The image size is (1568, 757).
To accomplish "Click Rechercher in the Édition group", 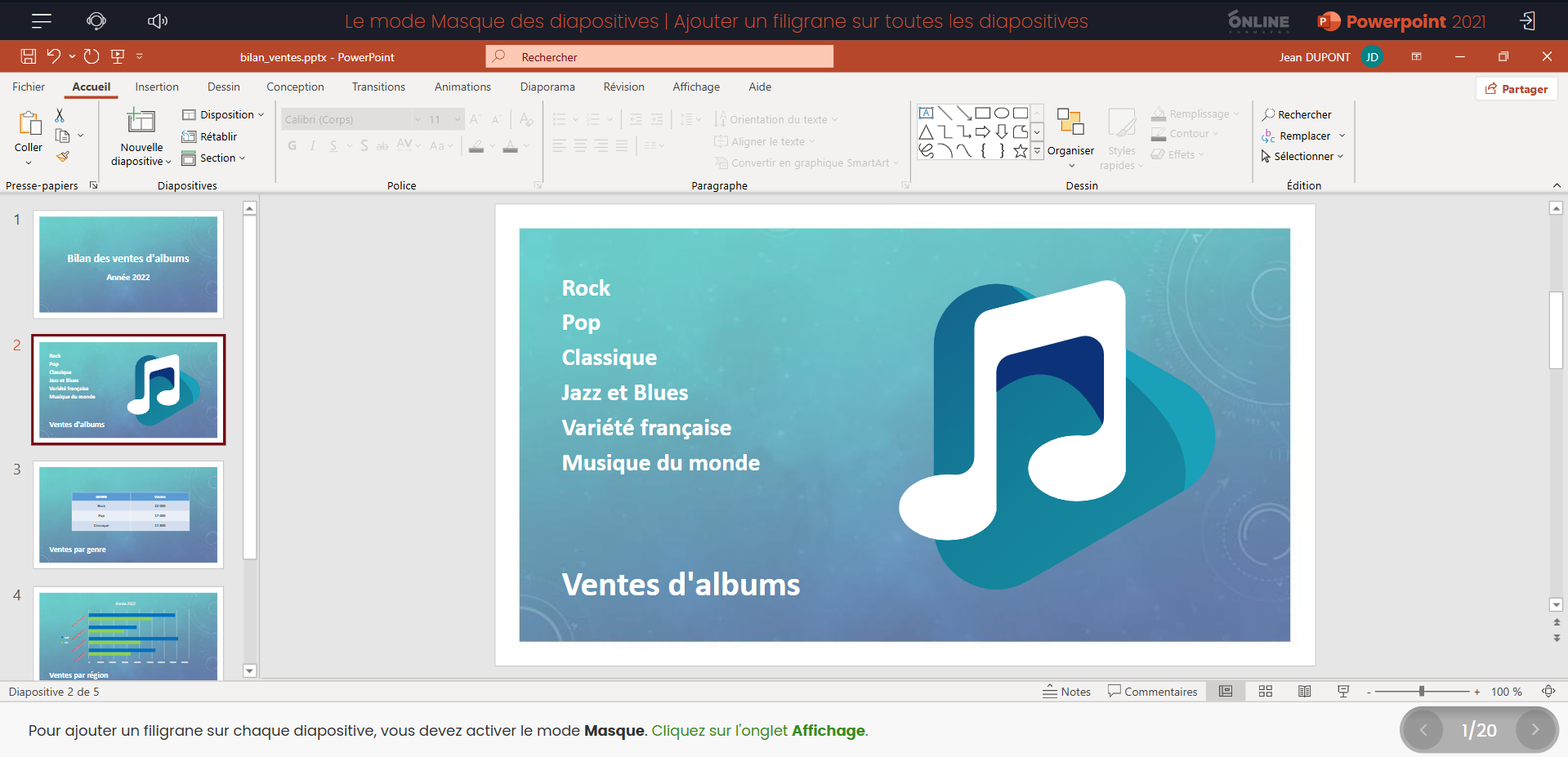I will [1297, 114].
